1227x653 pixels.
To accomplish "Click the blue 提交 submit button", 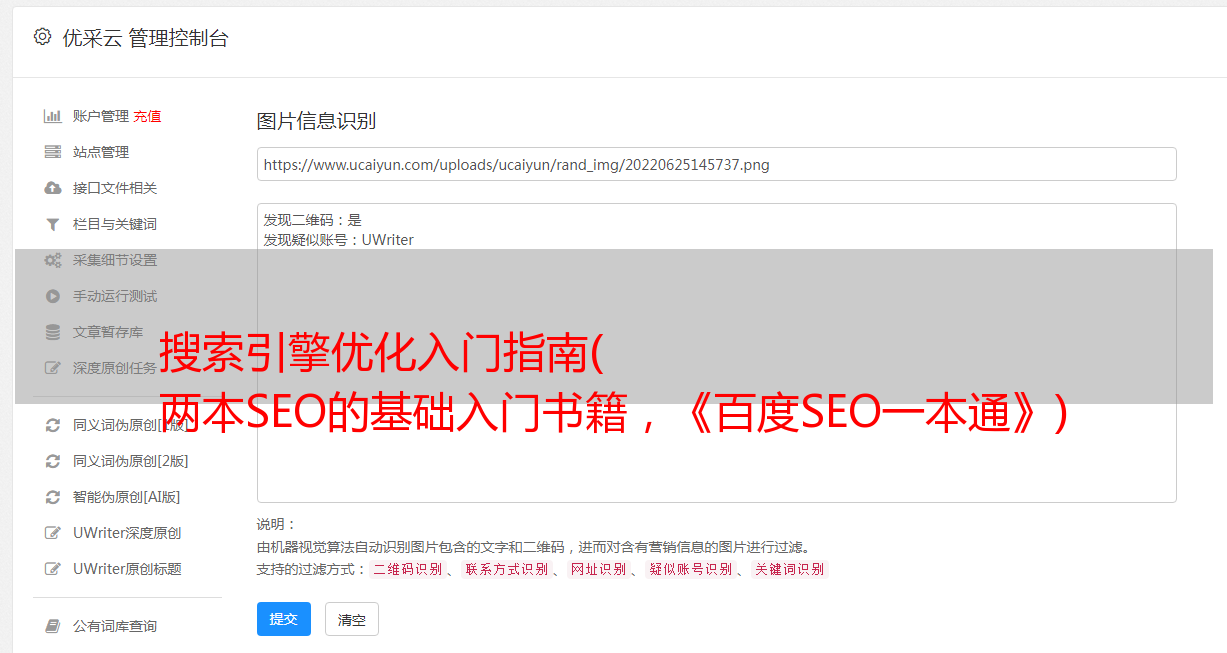I will pyautogui.click(x=284, y=619).
